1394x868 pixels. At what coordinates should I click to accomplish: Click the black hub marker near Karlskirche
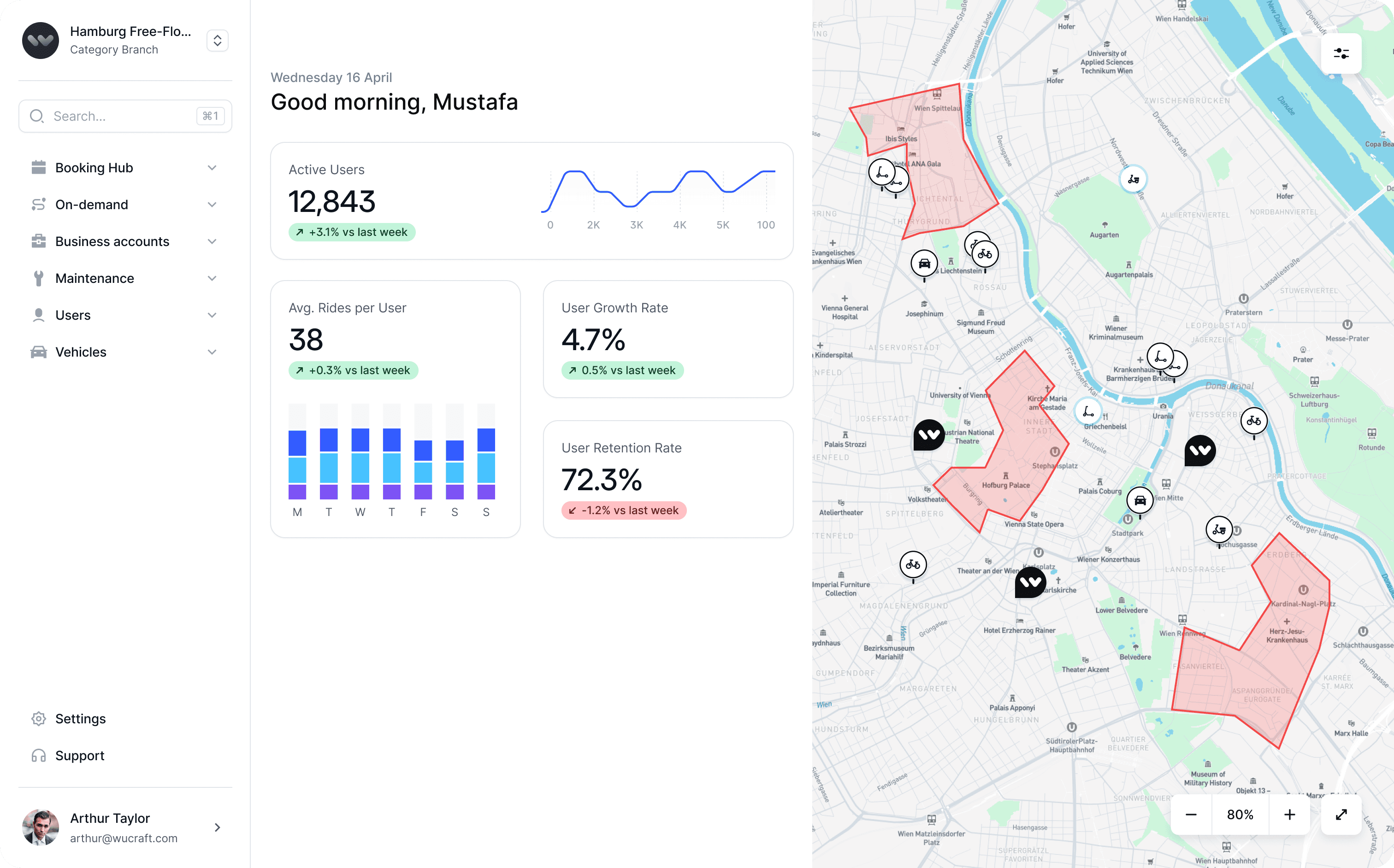(1030, 582)
